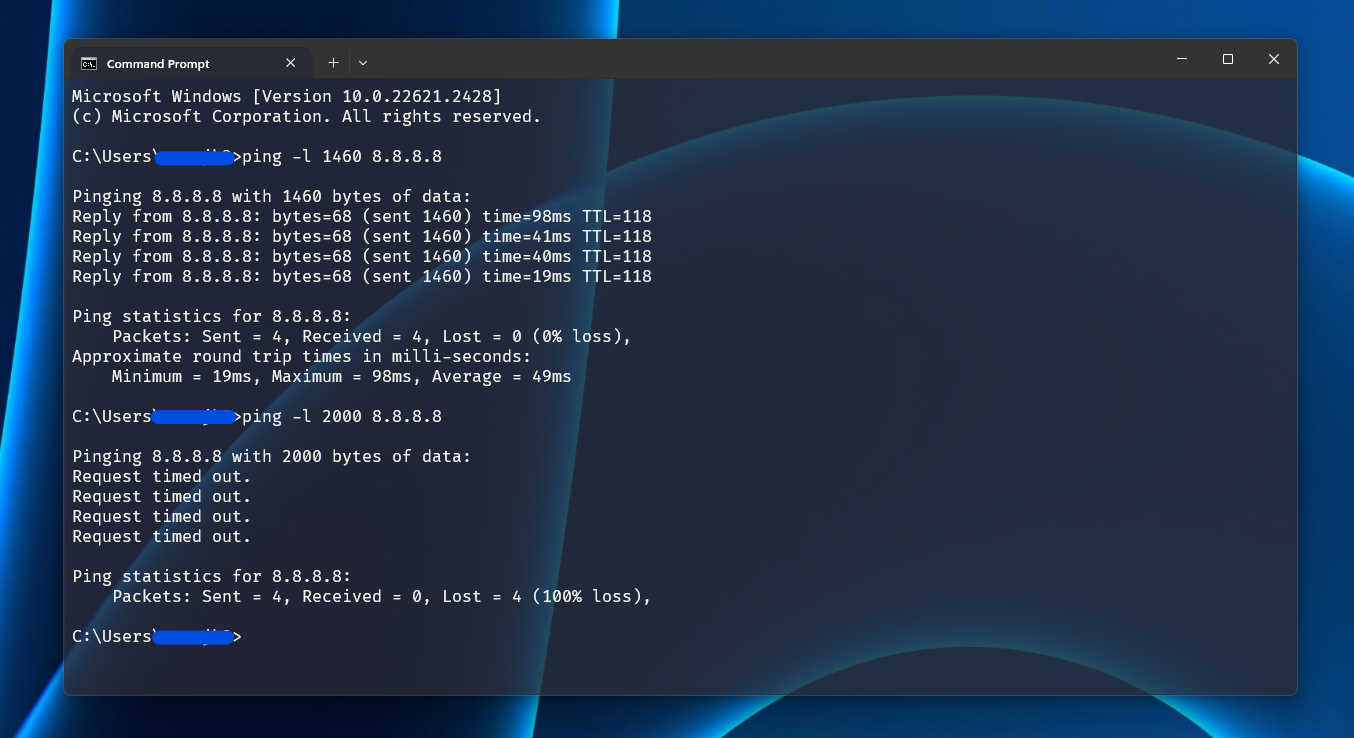Click the terminal title bar empty area
1354x738 pixels.
(x=750, y=59)
